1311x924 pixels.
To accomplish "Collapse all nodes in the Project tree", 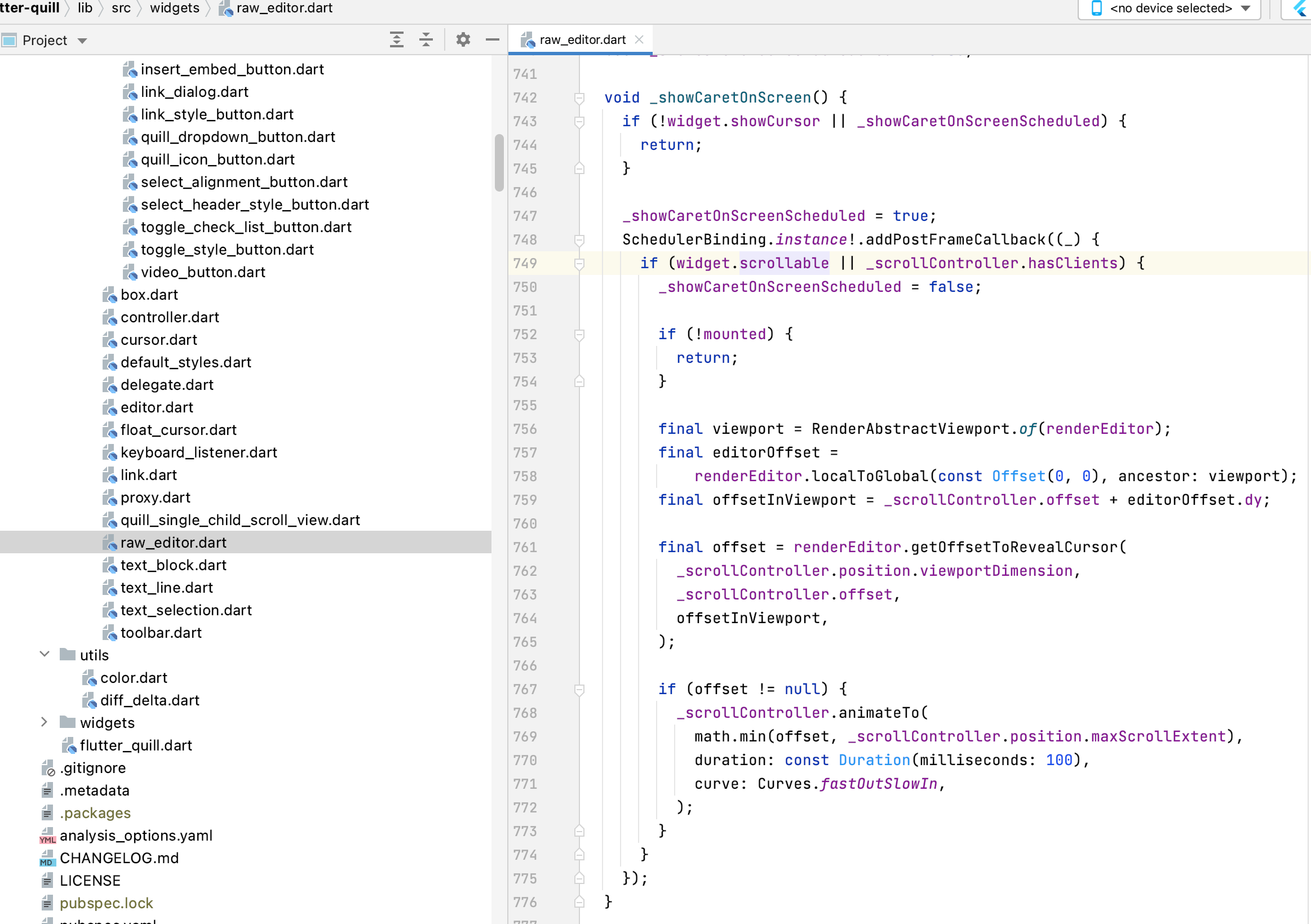I will tap(426, 39).
